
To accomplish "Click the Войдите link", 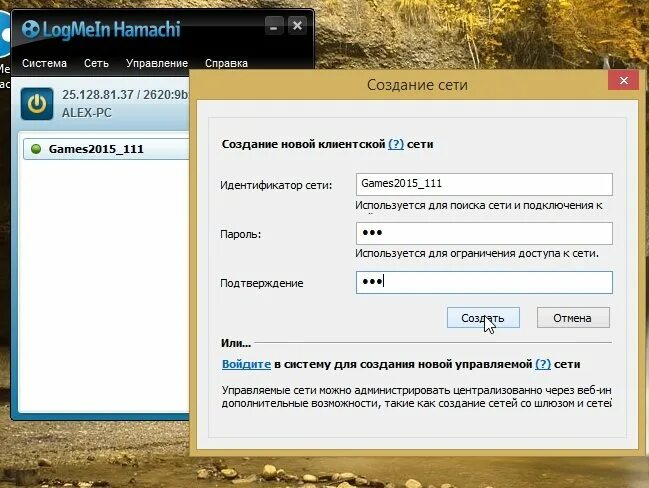I will coord(246,364).
